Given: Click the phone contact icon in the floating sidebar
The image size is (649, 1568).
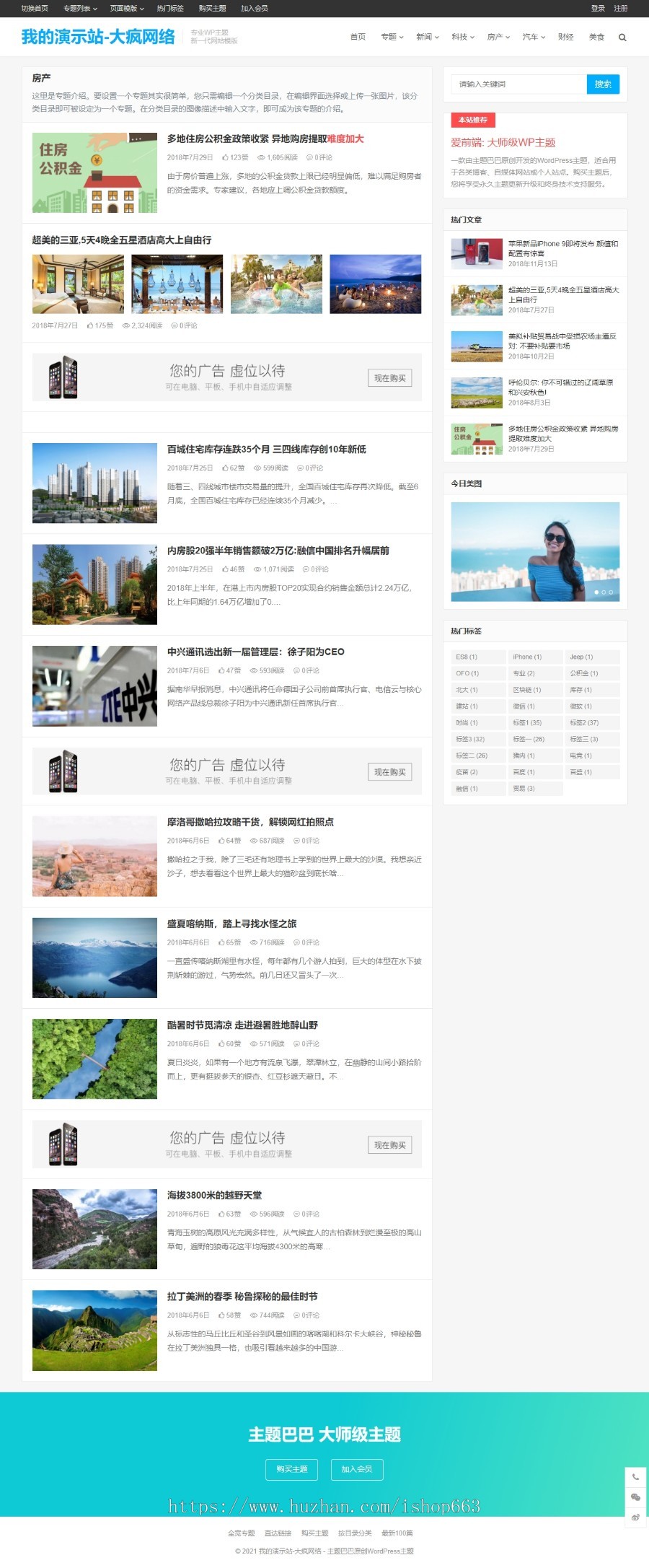Looking at the screenshot, I should [x=635, y=1476].
